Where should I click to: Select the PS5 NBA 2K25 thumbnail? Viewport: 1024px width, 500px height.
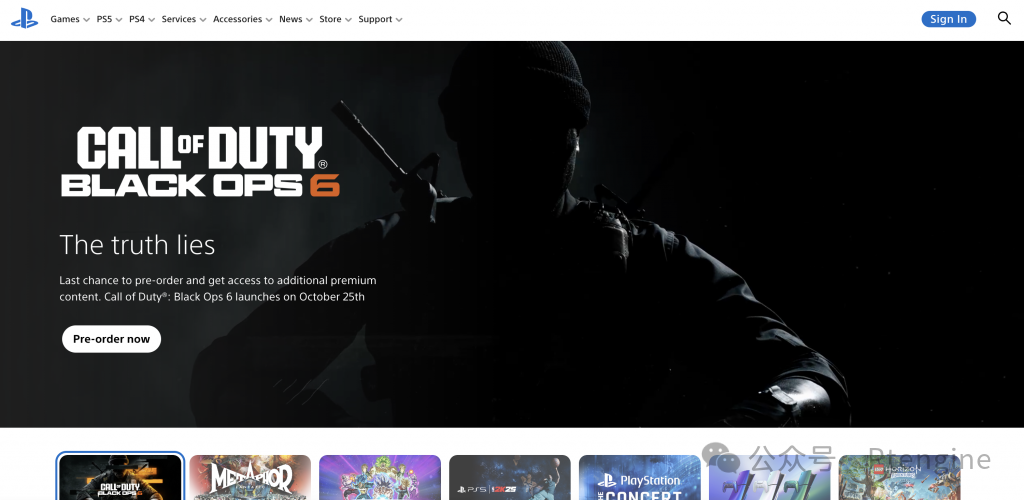[510, 477]
